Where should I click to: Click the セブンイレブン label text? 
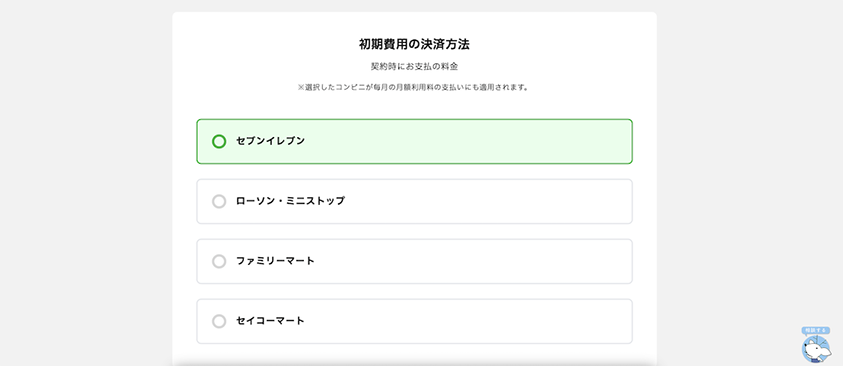[x=270, y=141]
